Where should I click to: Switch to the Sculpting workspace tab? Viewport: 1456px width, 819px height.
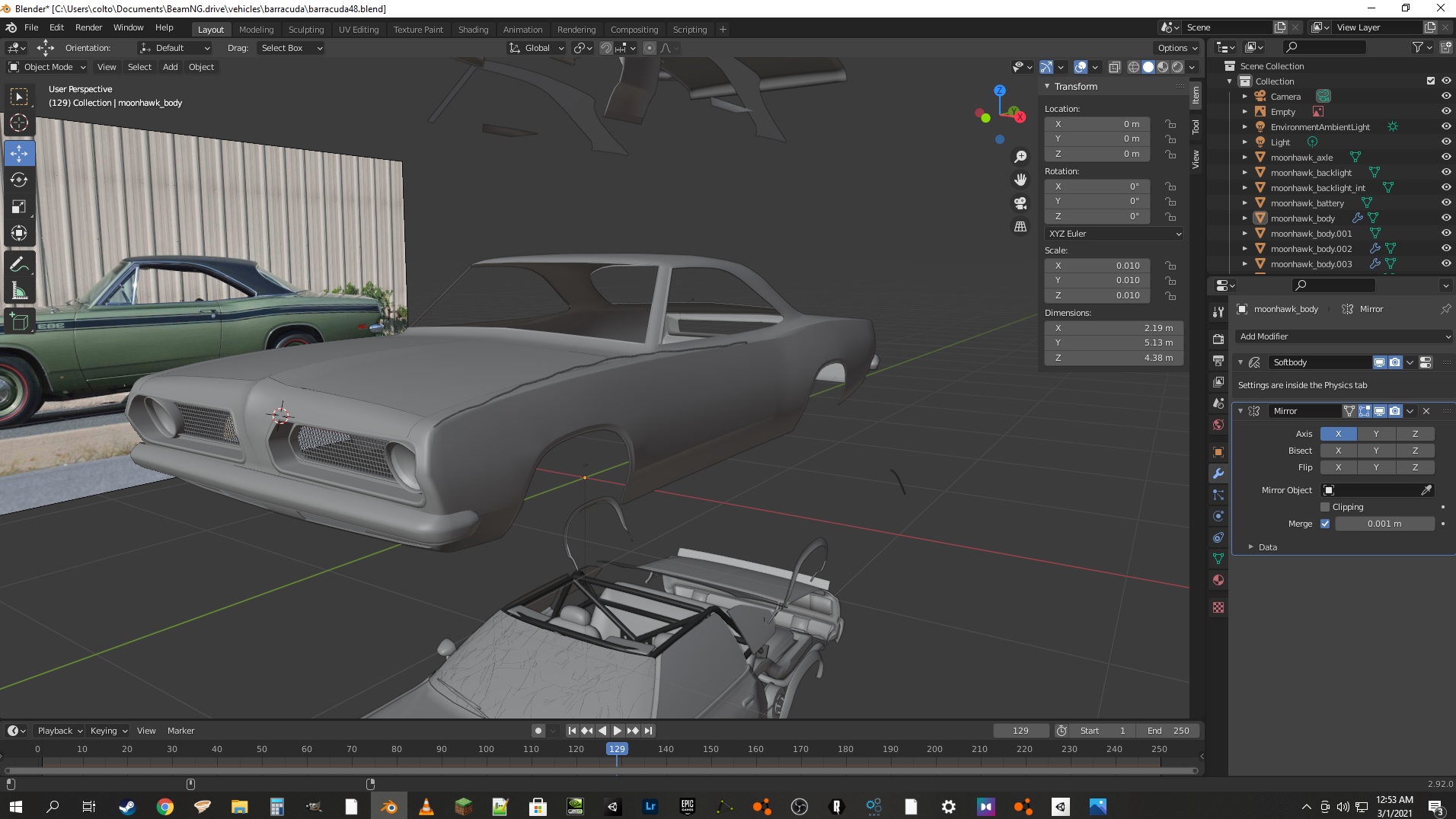[305, 30]
